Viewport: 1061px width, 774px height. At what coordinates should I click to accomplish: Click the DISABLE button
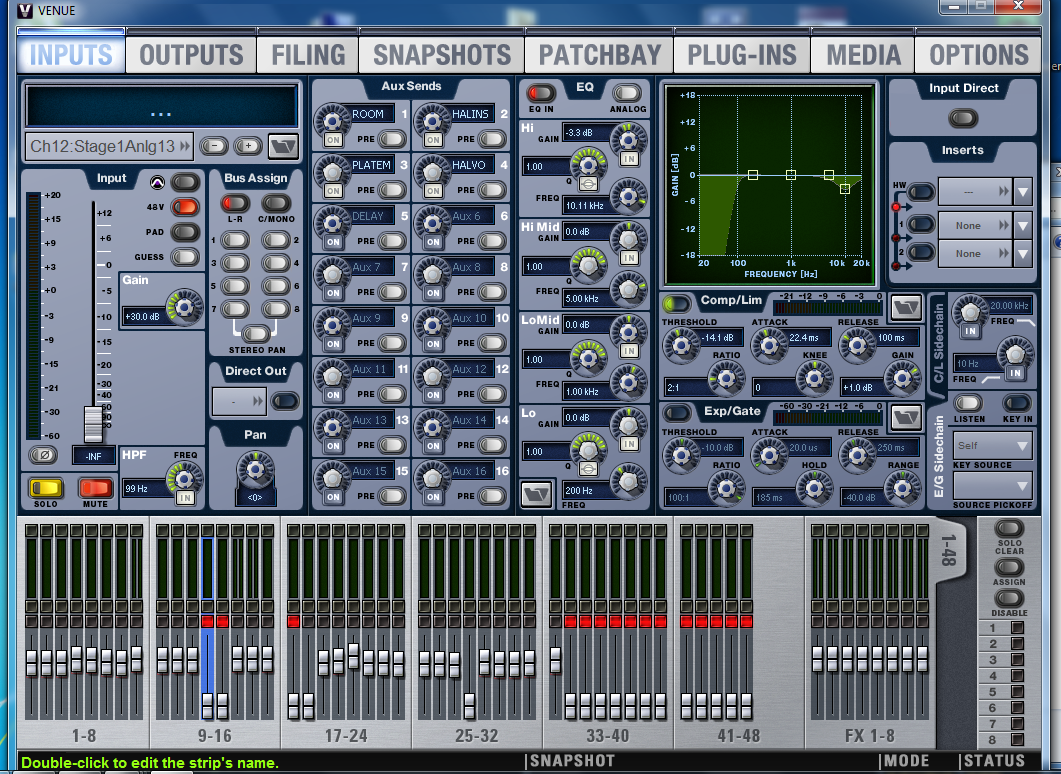point(1009,599)
